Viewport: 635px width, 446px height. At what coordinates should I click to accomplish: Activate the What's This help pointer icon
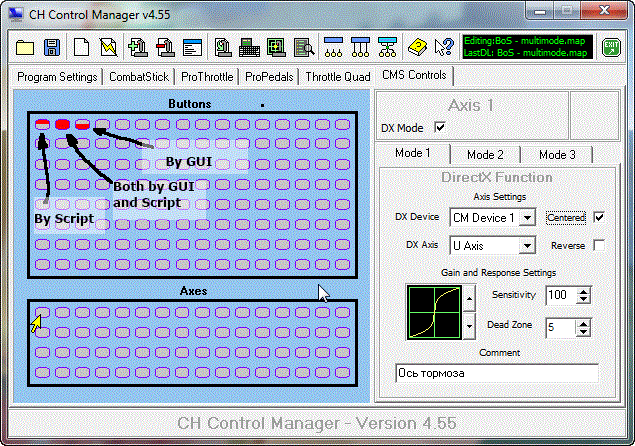coord(444,47)
